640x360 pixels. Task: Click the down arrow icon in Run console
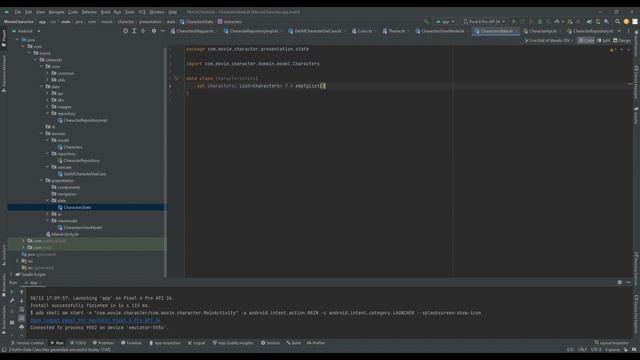(x=22, y=301)
